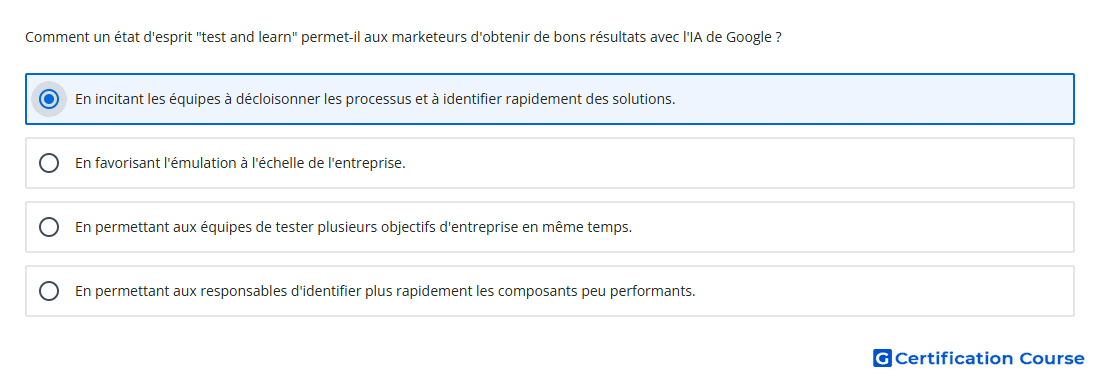Click "l'IA de Google" in the question
1100x377 pixels.
coord(727,37)
